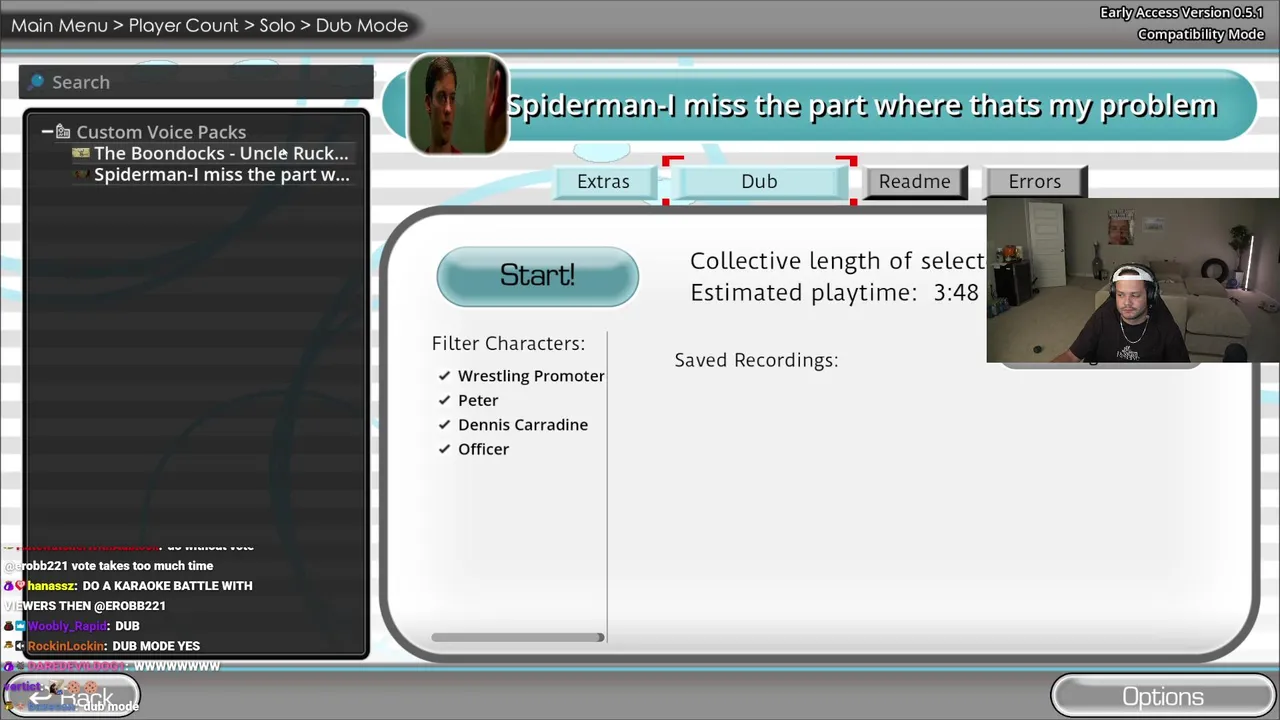Screen dimensions: 1280x720
Task: Click the Custom Voice Packs folder icon
Action: coord(63,131)
